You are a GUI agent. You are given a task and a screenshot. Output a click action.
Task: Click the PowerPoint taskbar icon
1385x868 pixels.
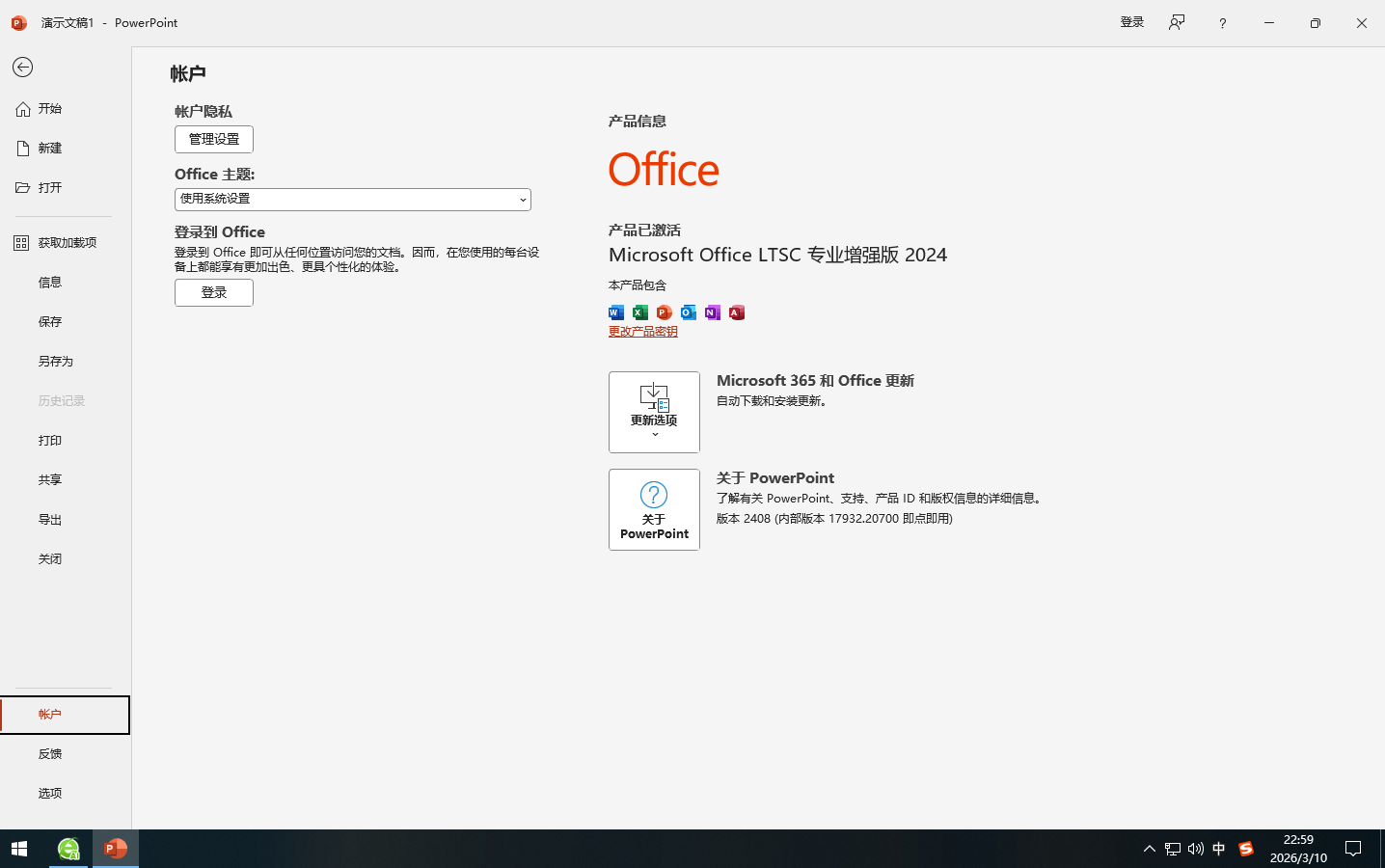click(116, 849)
